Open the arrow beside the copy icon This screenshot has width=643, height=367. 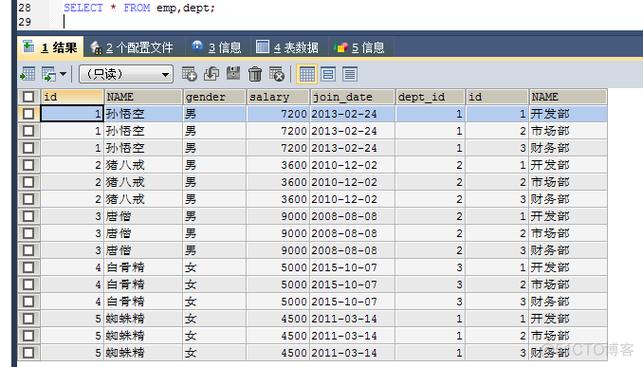(63, 74)
